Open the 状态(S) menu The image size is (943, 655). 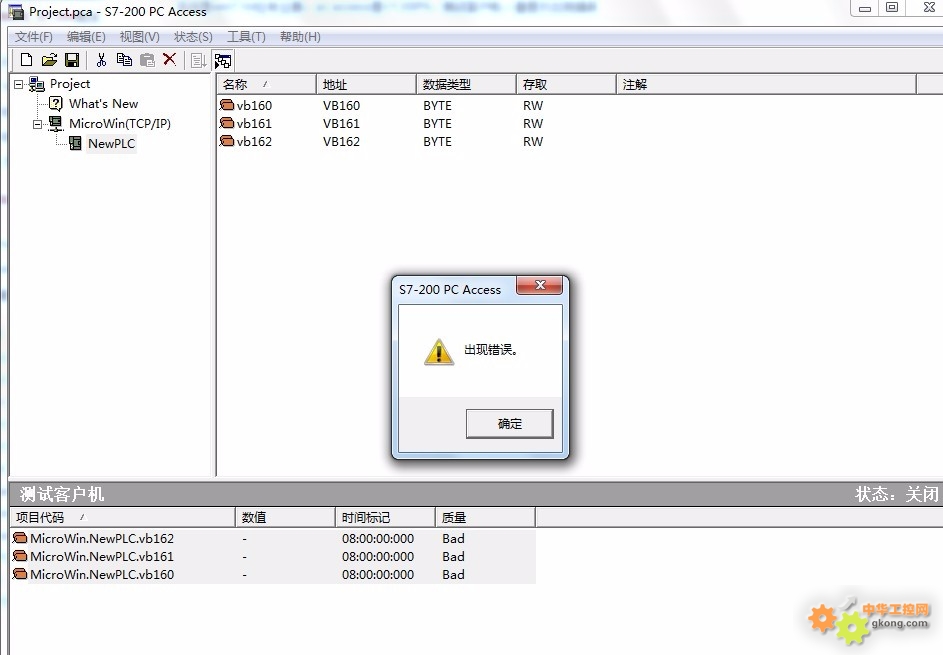coord(193,37)
